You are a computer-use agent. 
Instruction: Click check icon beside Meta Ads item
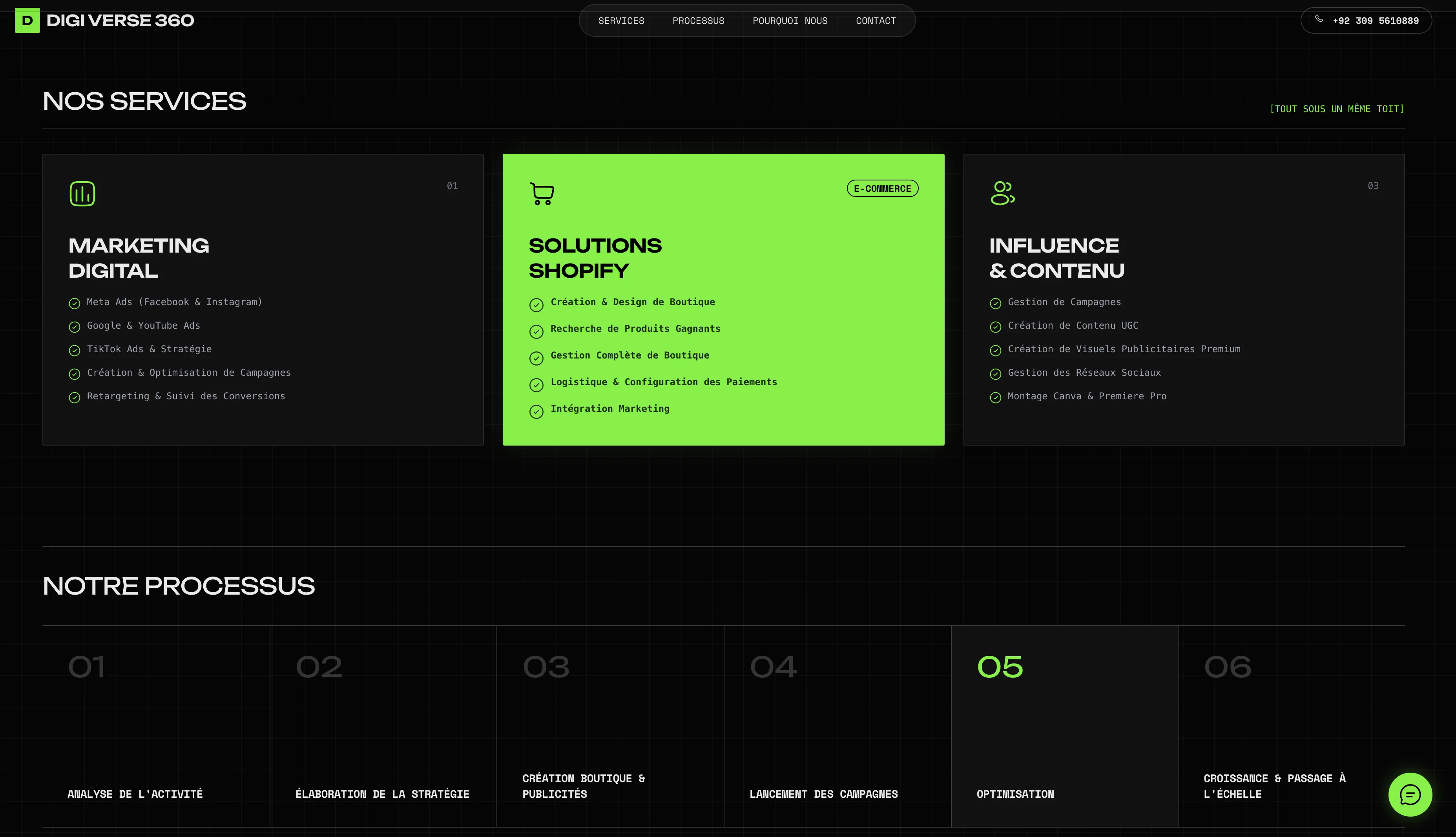[x=75, y=304]
